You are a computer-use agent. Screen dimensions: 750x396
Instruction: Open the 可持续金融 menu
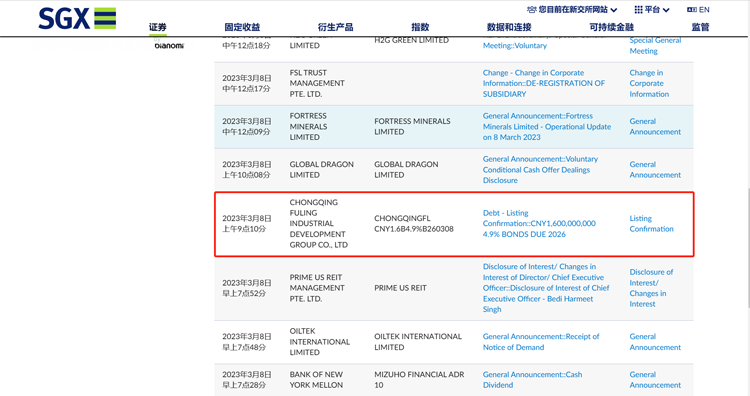click(x=611, y=27)
